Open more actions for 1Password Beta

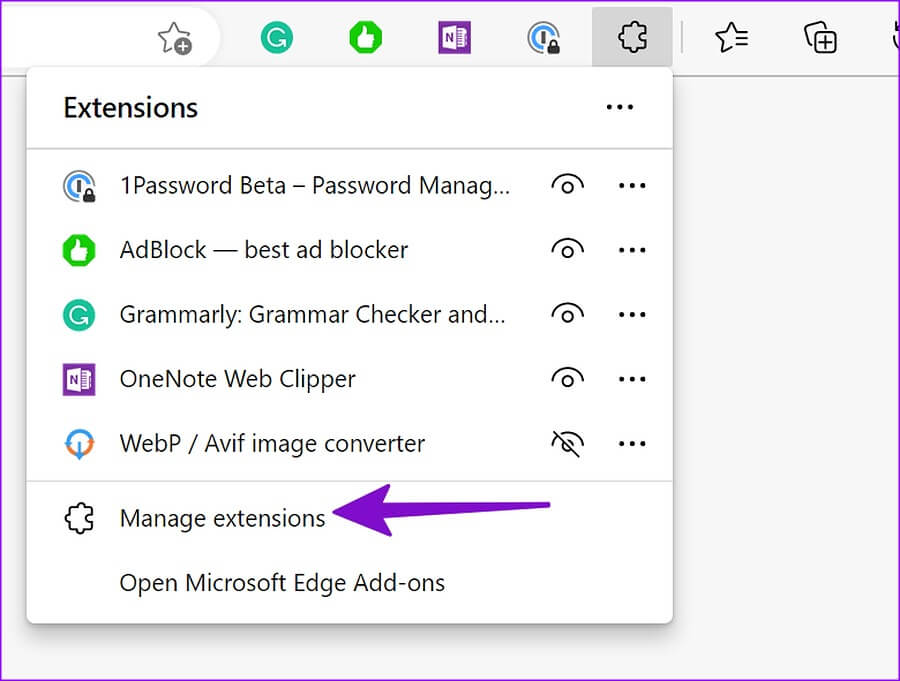point(632,186)
